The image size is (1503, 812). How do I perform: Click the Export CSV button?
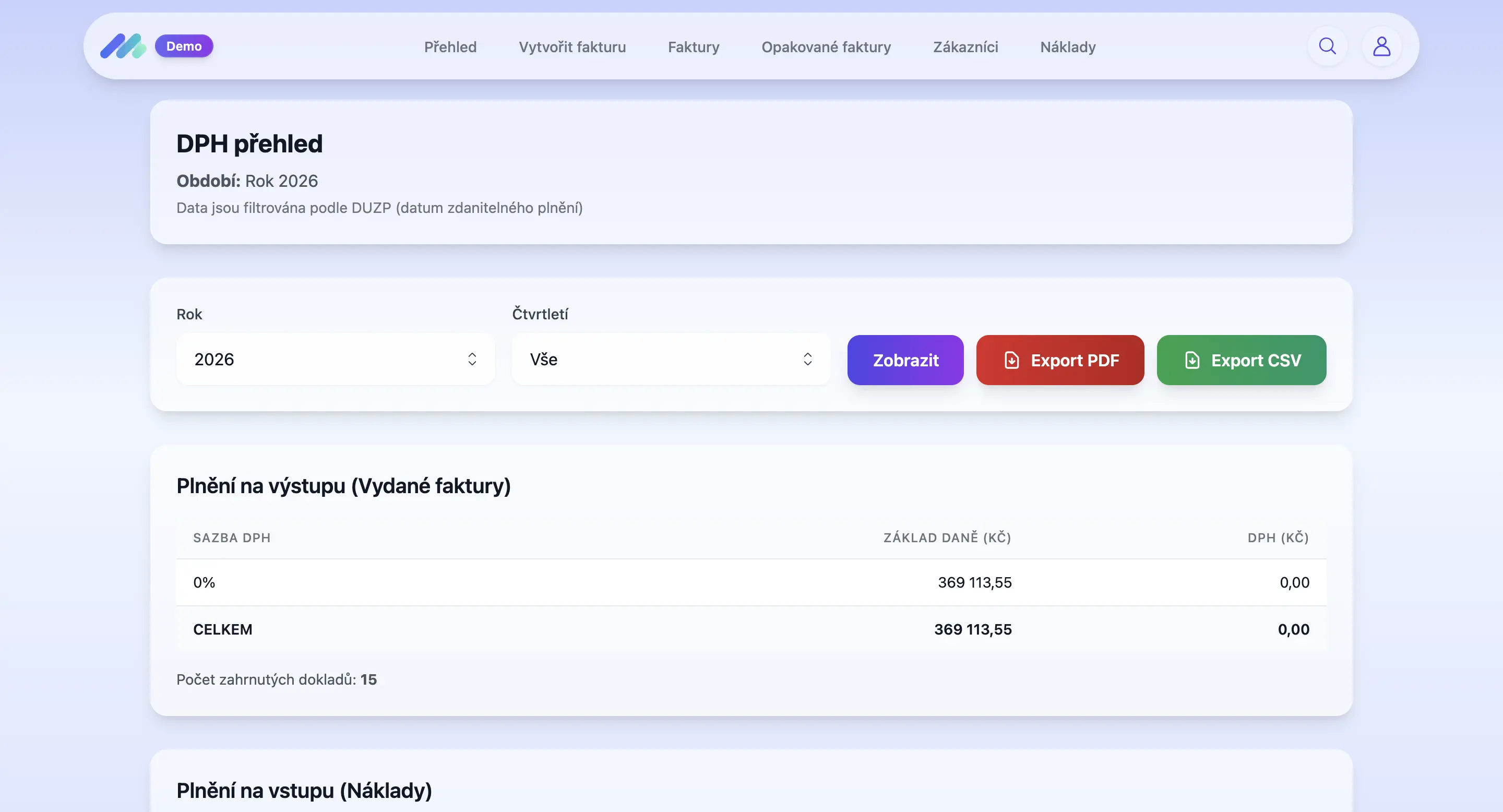[1241, 361]
